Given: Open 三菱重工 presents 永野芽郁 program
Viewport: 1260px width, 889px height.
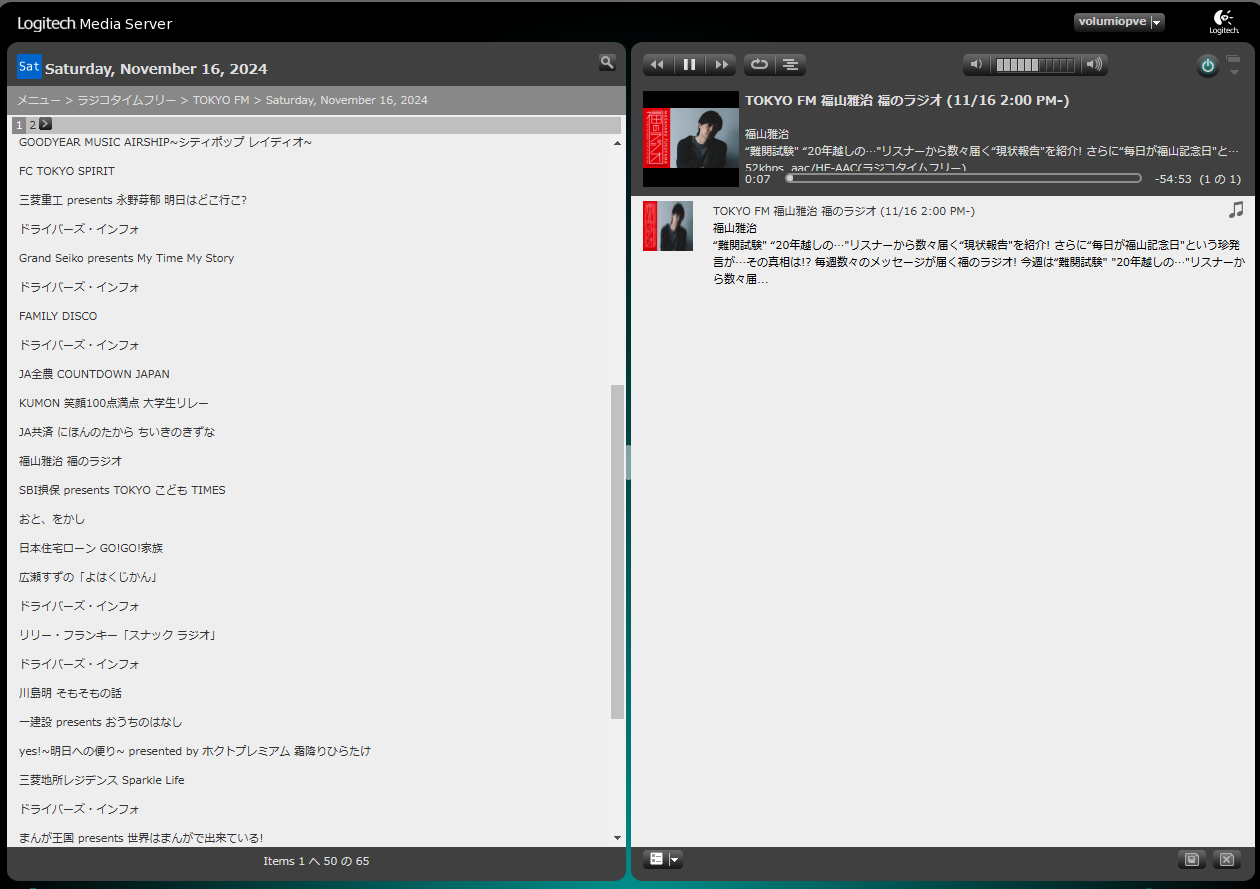Looking at the screenshot, I should click(x=133, y=200).
